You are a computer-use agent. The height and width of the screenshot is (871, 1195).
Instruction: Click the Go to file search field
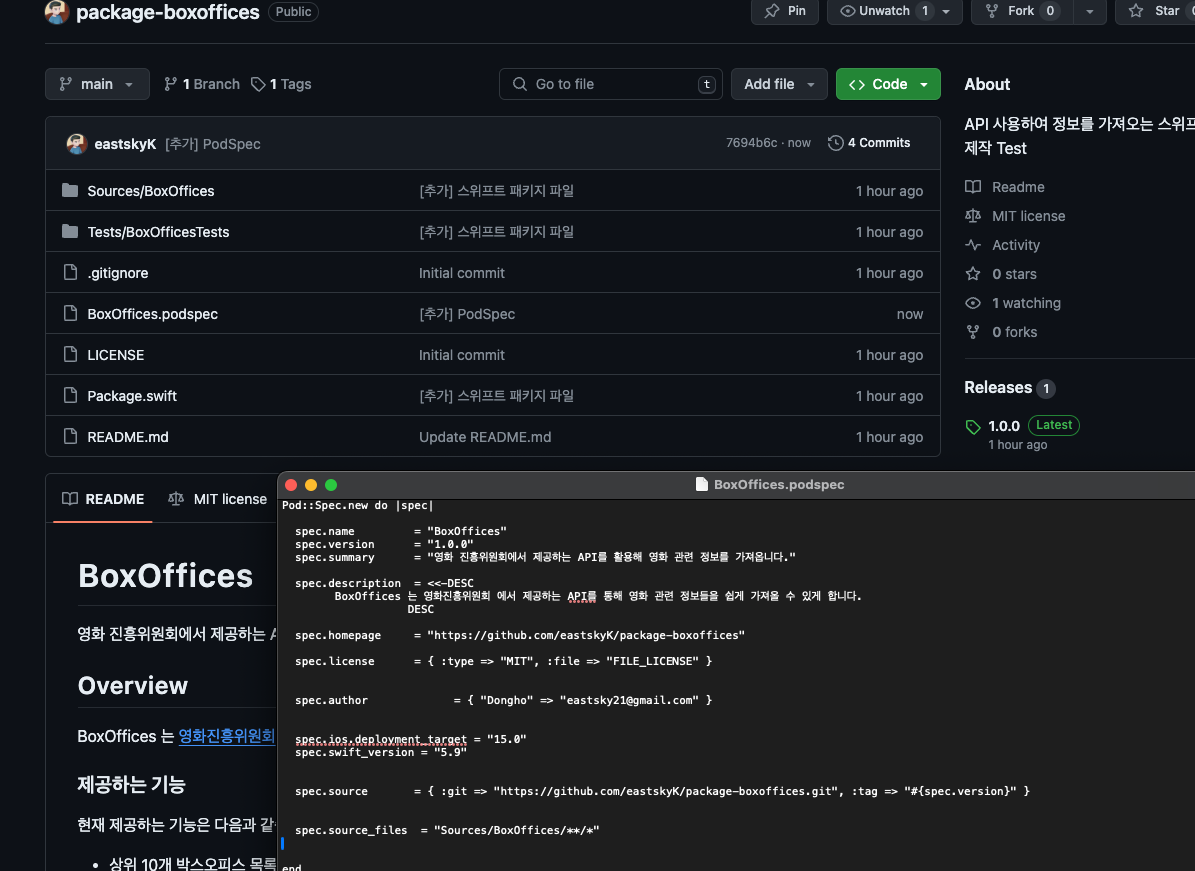pyautogui.click(x=610, y=84)
